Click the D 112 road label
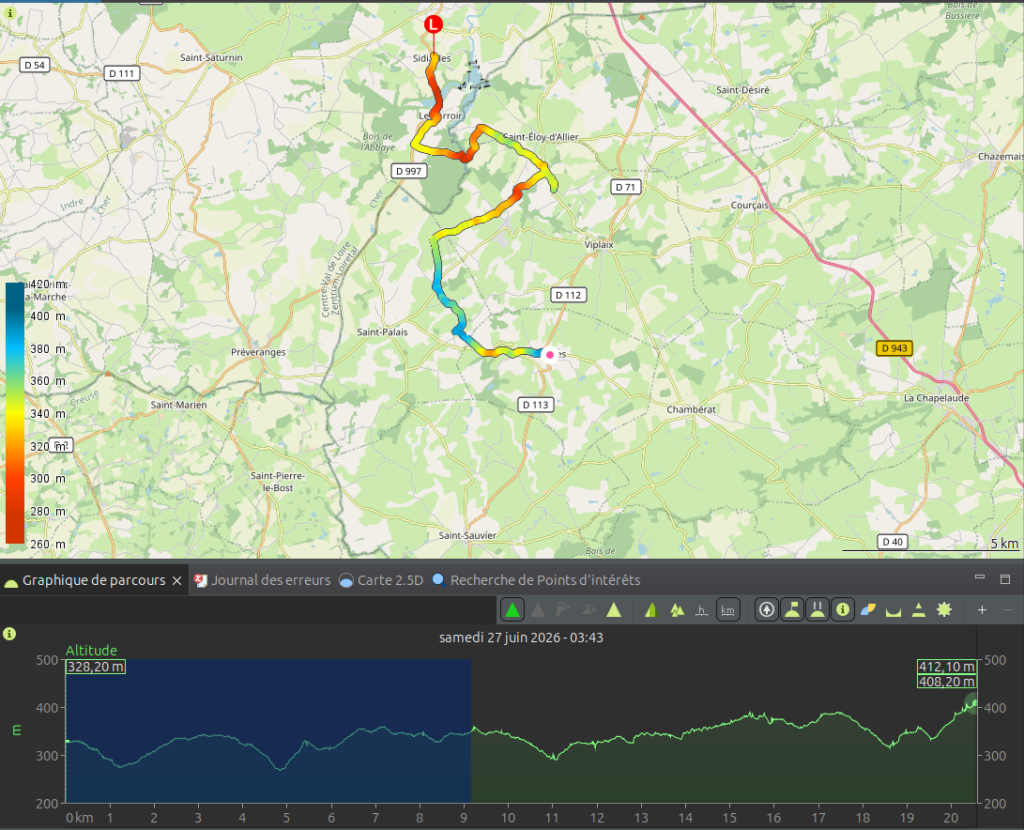The image size is (1024, 830). tap(568, 295)
